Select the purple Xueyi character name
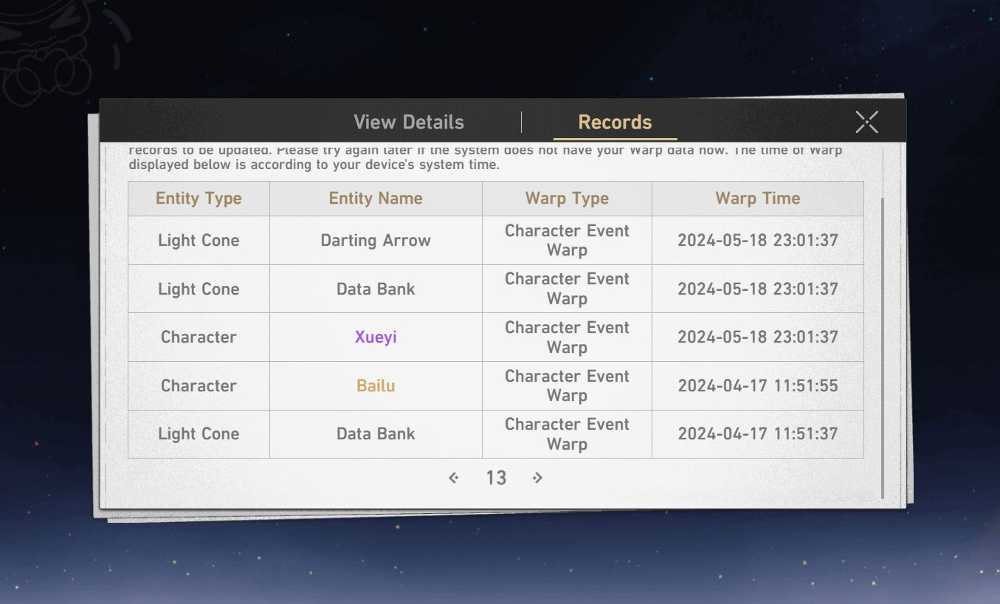 pos(376,337)
